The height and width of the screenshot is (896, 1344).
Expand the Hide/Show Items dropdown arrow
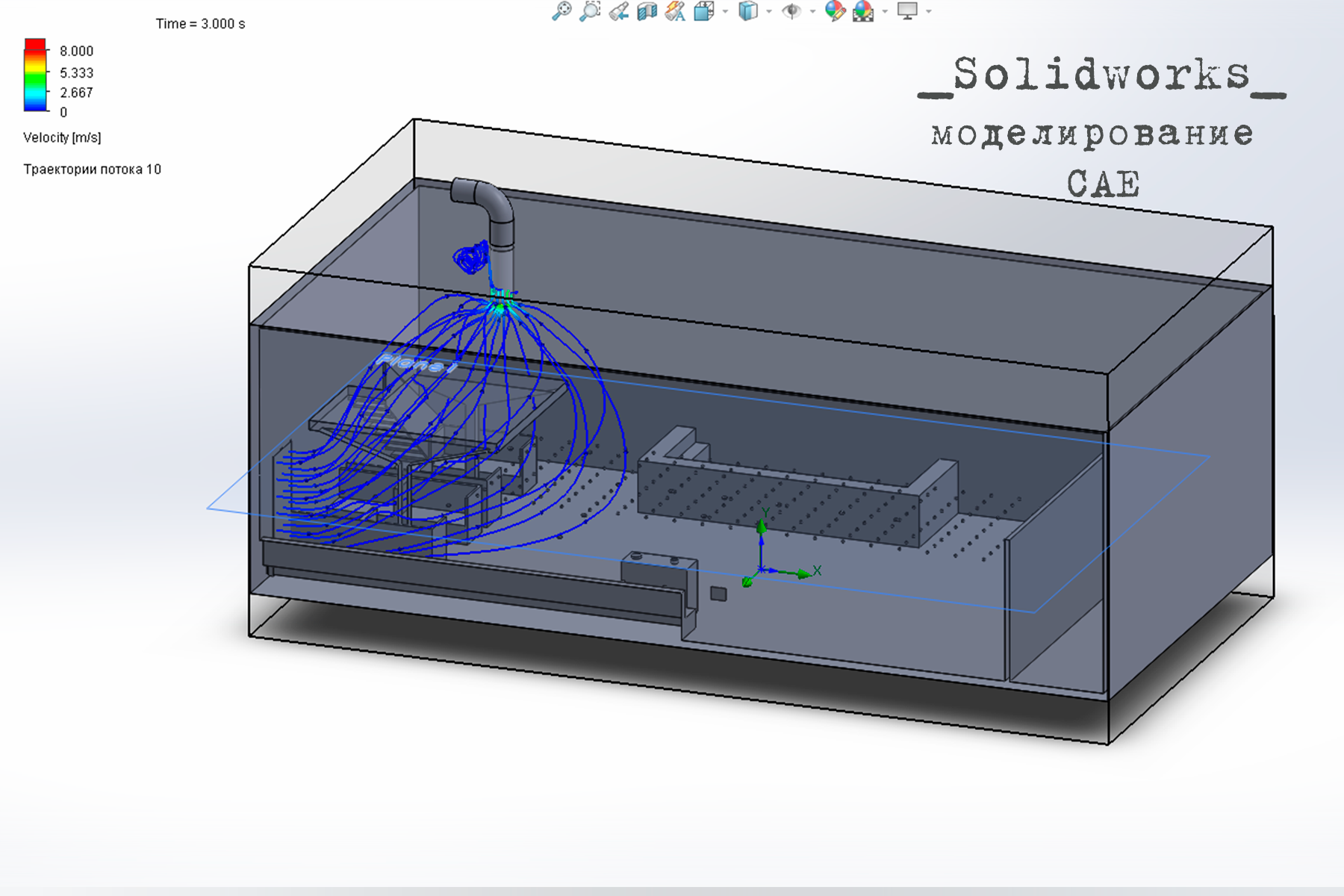pos(813,11)
